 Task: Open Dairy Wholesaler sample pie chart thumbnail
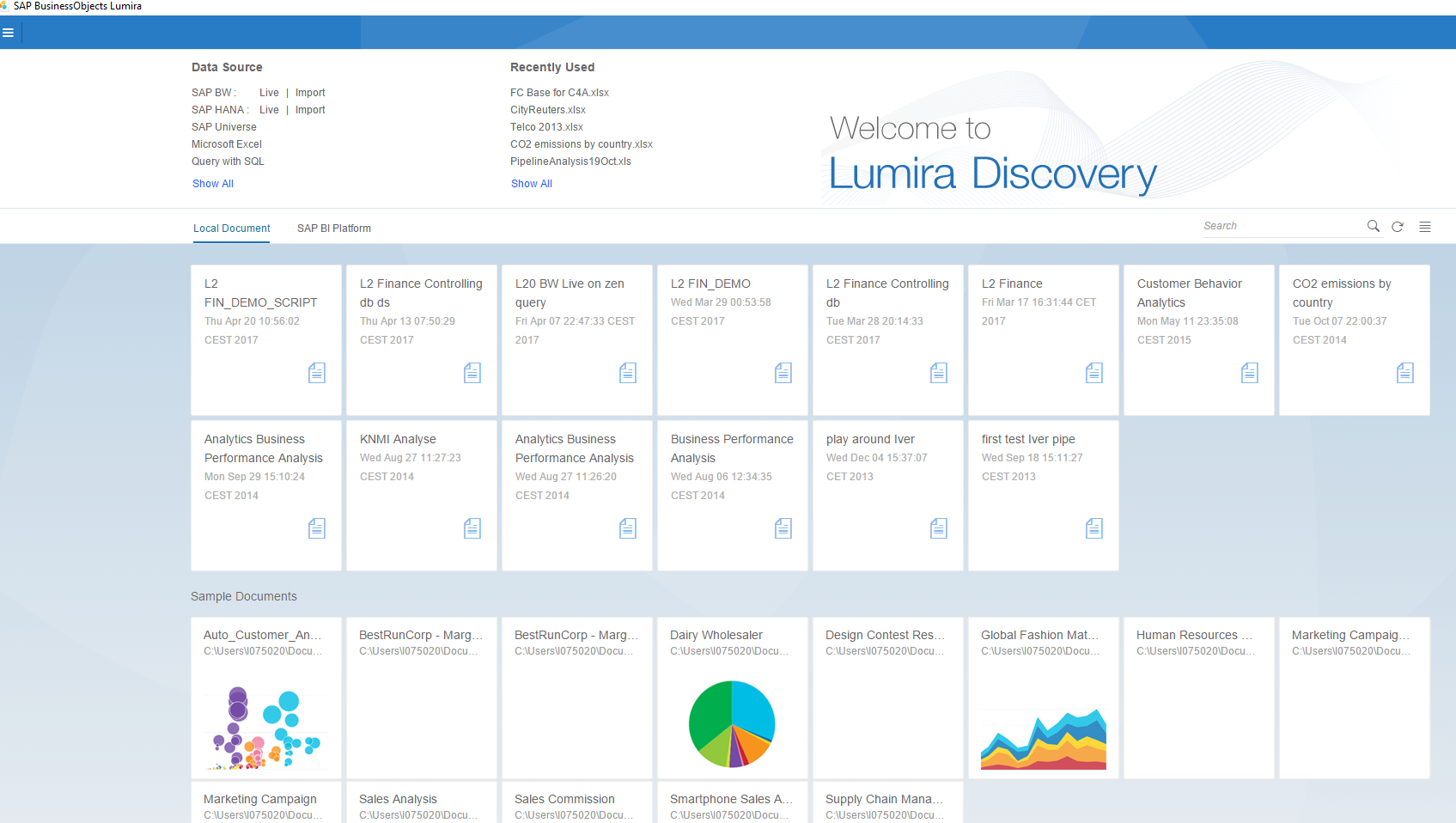(x=732, y=724)
